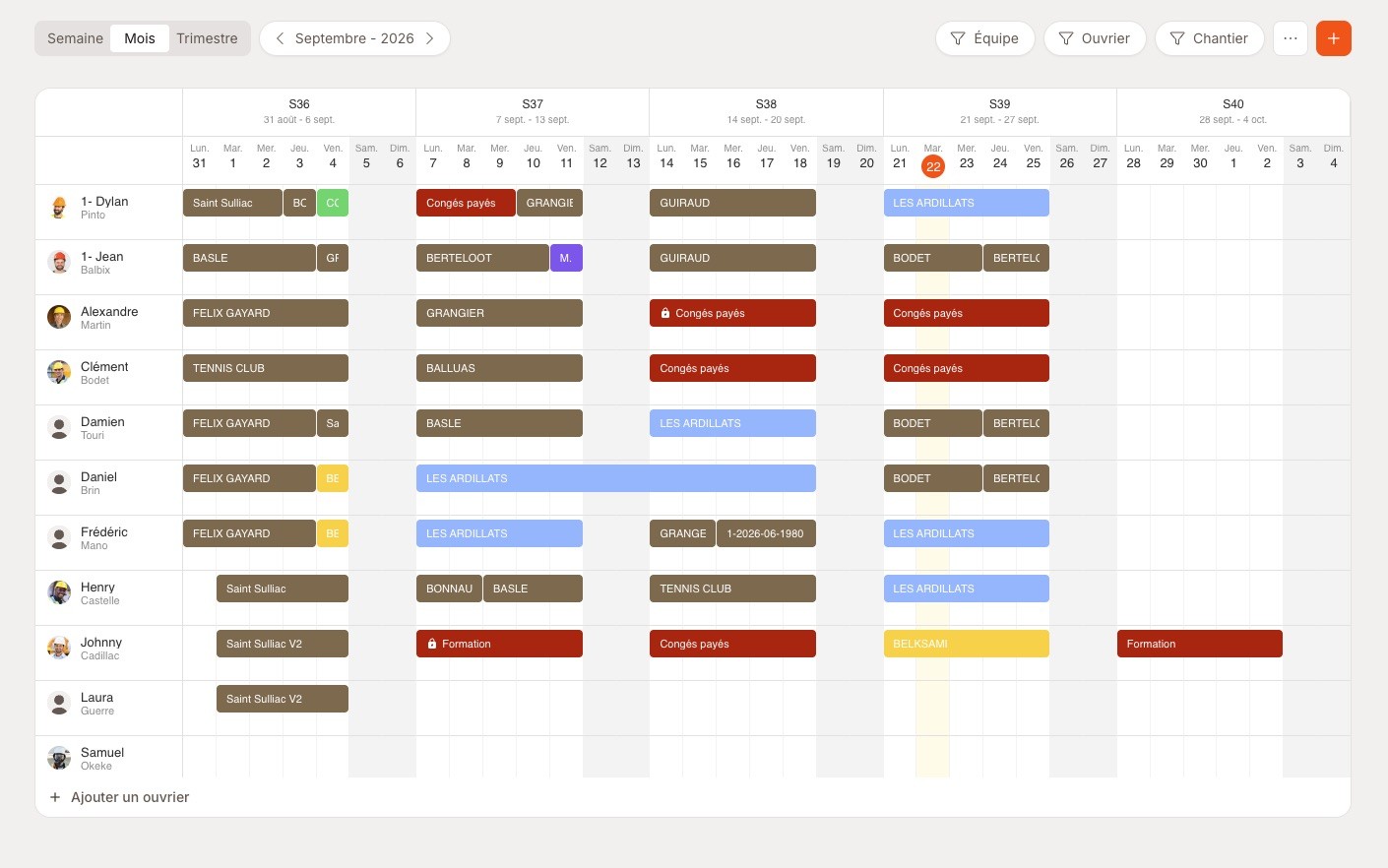The height and width of the screenshot is (868, 1388).
Task: Open Damien's LES ARDILLATS block in S38
Action: click(732, 423)
